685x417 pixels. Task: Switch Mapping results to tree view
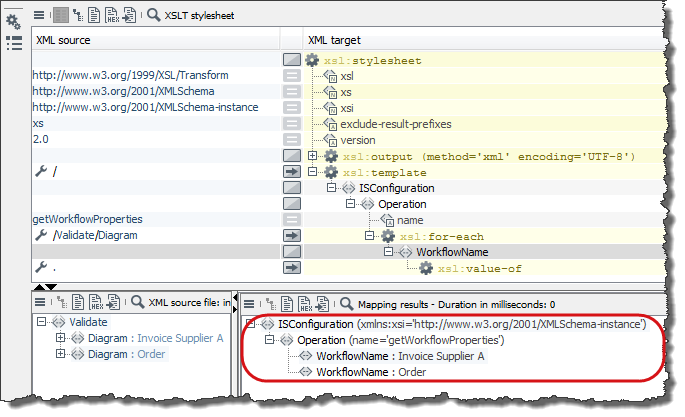[x=270, y=304]
